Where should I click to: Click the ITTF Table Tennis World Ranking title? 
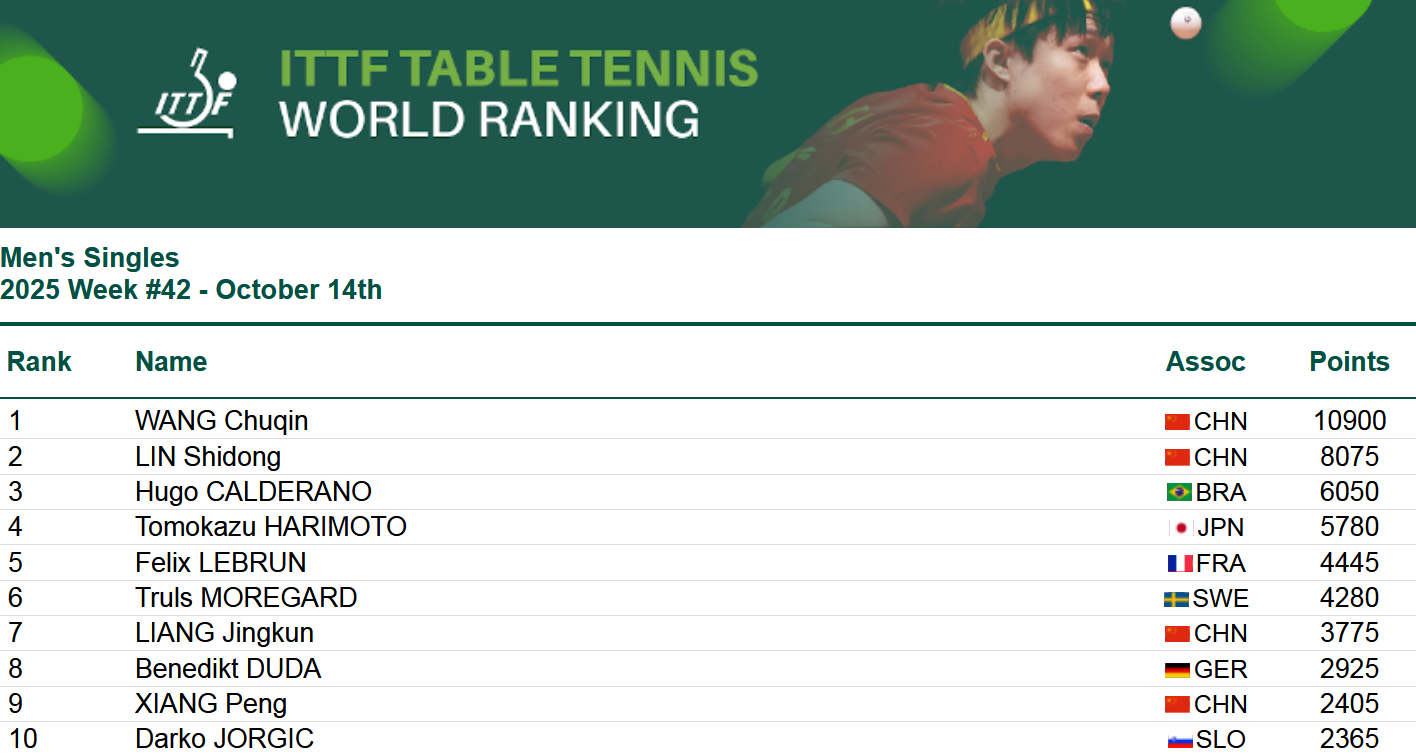pyautogui.click(x=518, y=93)
